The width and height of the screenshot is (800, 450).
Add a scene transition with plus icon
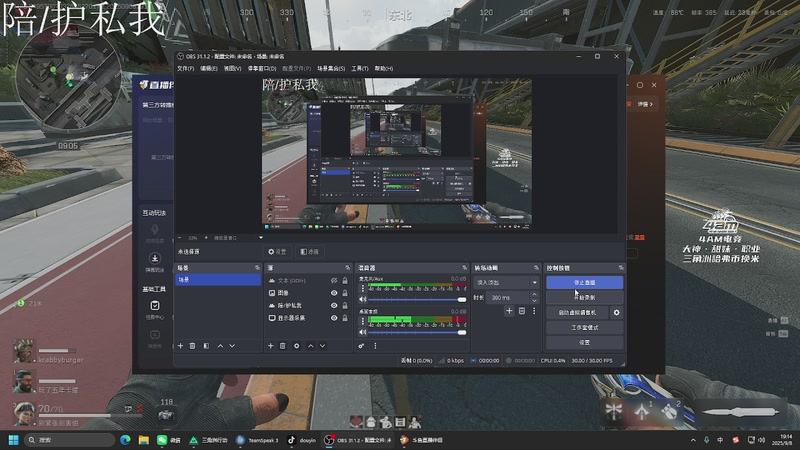(x=509, y=311)
